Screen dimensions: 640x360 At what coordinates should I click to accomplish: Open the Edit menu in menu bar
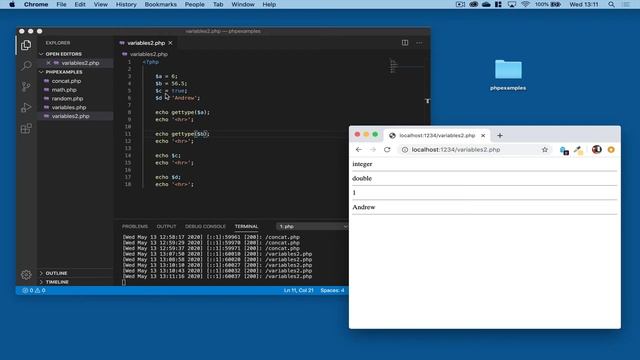(x=80, y=4)
